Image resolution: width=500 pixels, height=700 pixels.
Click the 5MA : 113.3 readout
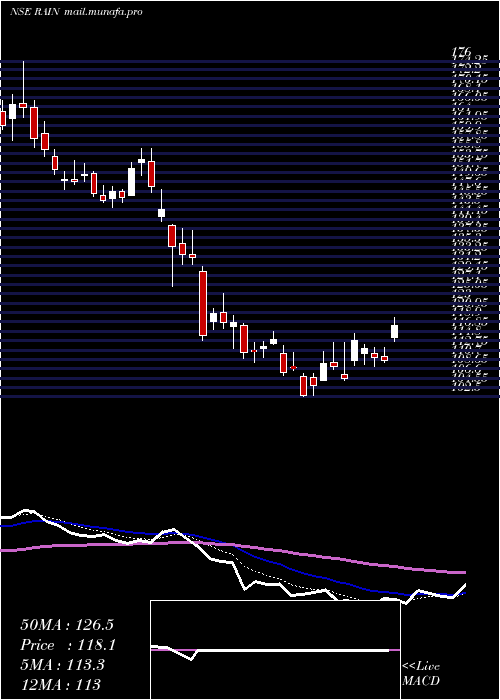pos(62,665)
